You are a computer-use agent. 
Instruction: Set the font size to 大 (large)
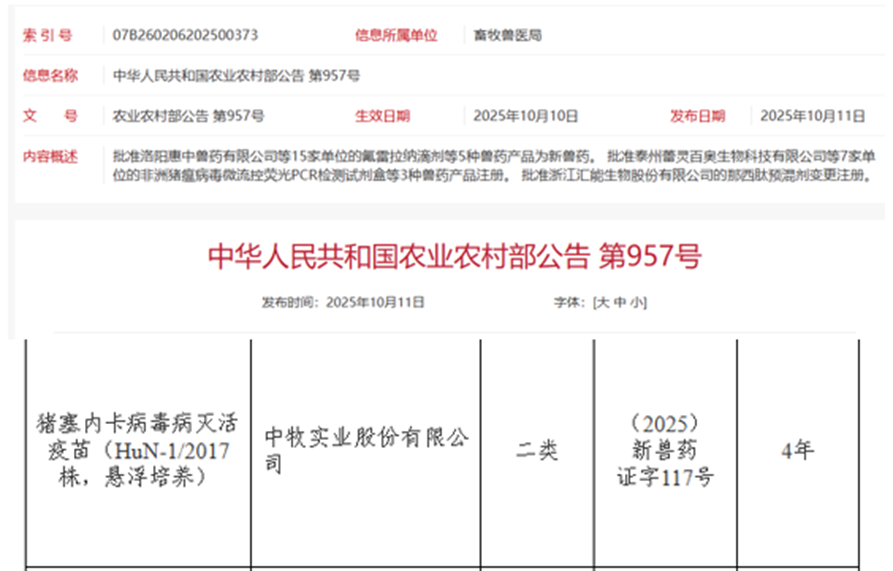pos(602,302)
